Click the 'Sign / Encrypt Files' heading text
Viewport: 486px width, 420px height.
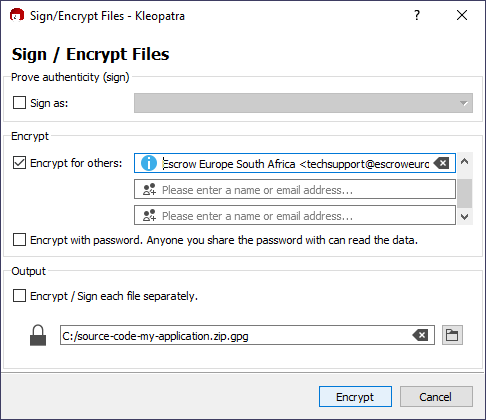(x=91, y=54)
